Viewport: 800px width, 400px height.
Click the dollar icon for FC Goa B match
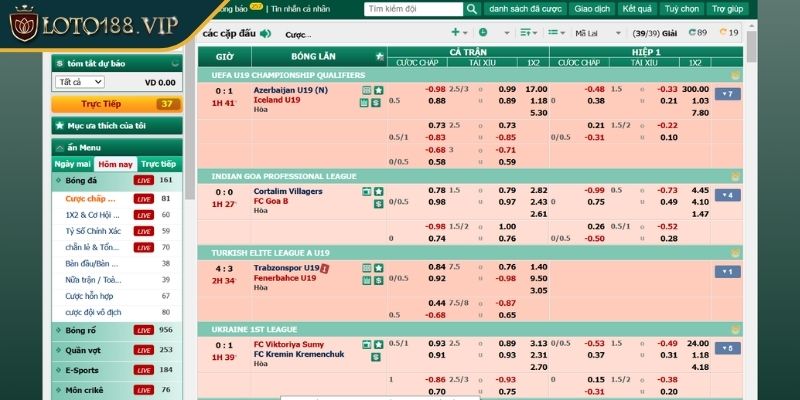378,203
